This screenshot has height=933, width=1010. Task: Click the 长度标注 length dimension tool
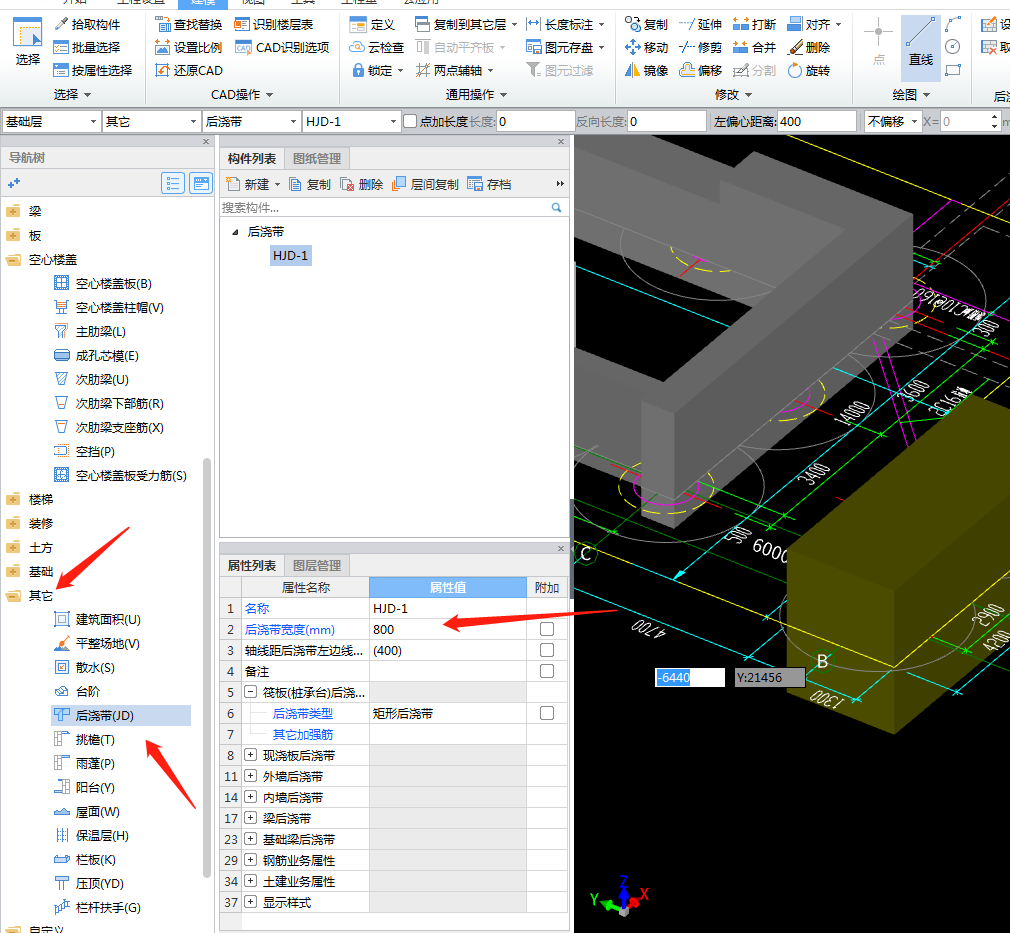[x=565, y=24]
